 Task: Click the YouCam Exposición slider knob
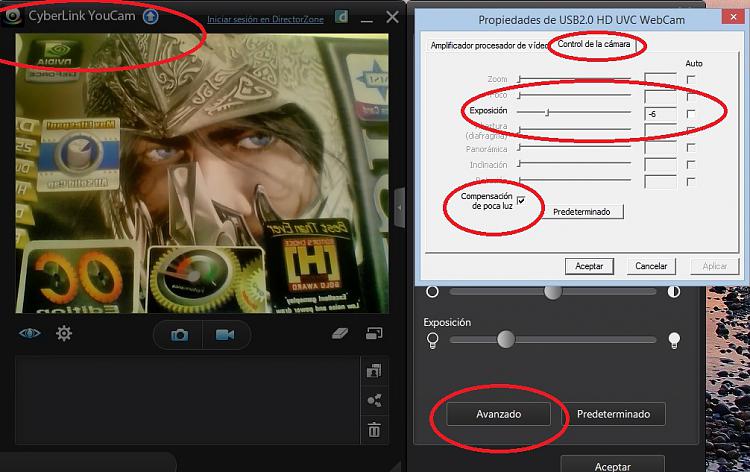(506, 340)
